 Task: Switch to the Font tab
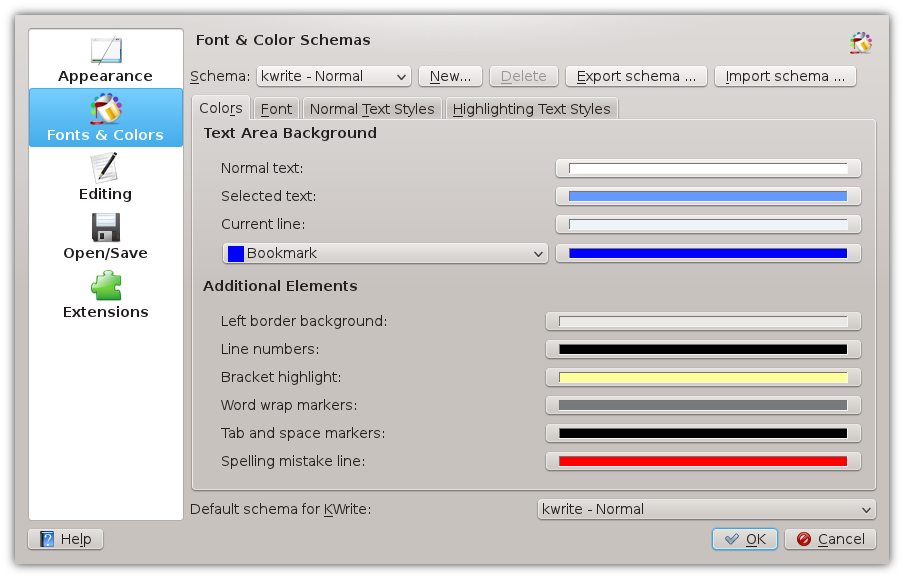(x=276, y=109)
